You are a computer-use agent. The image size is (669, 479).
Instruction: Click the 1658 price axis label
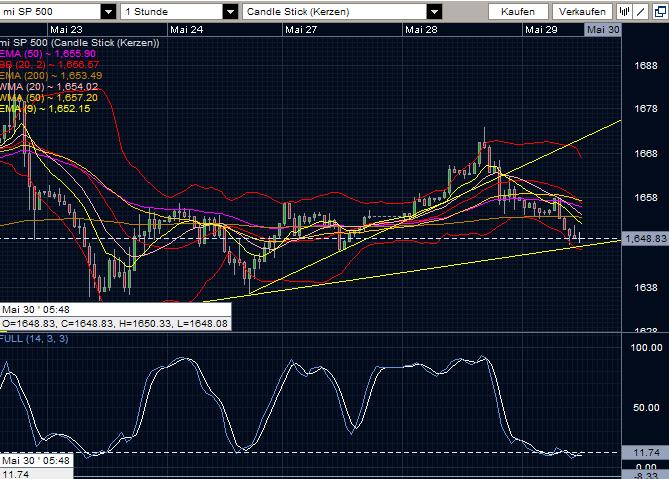click(646, 197)
